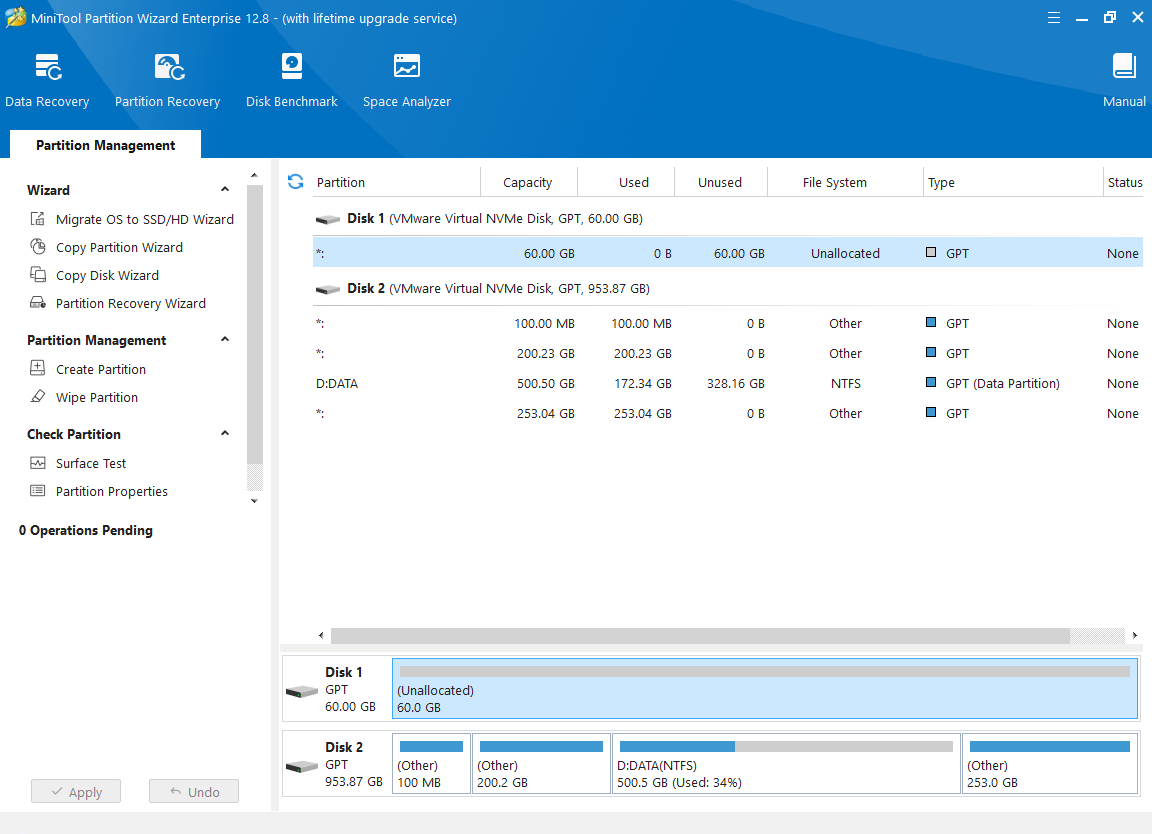Open the Space Analyzer tool
This screenshot has width=1152, height=834.
point(406,80)
